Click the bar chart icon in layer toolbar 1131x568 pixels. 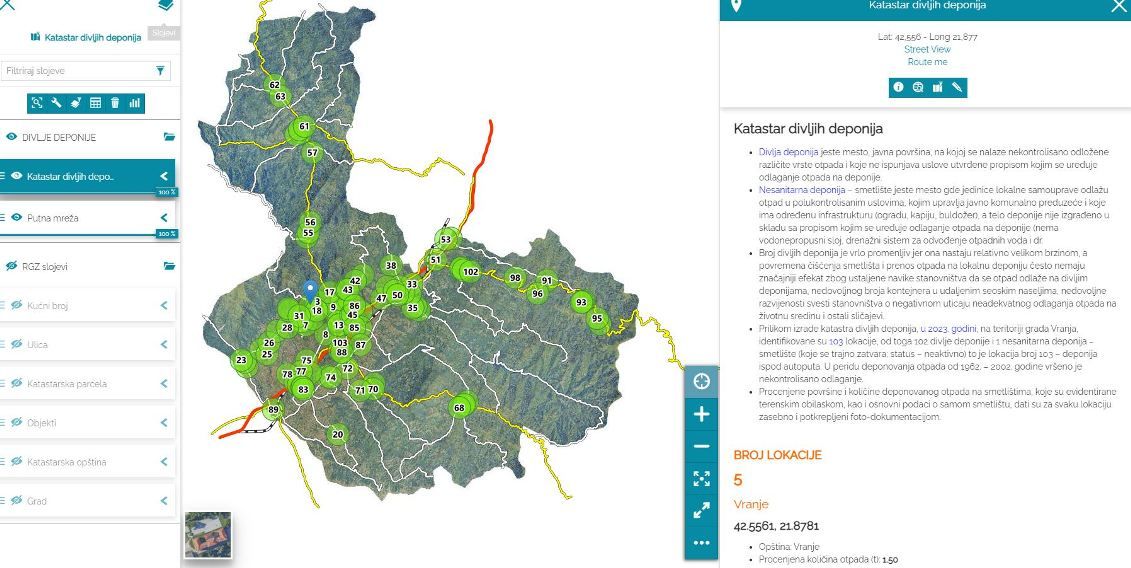click(x=135, y=102)
